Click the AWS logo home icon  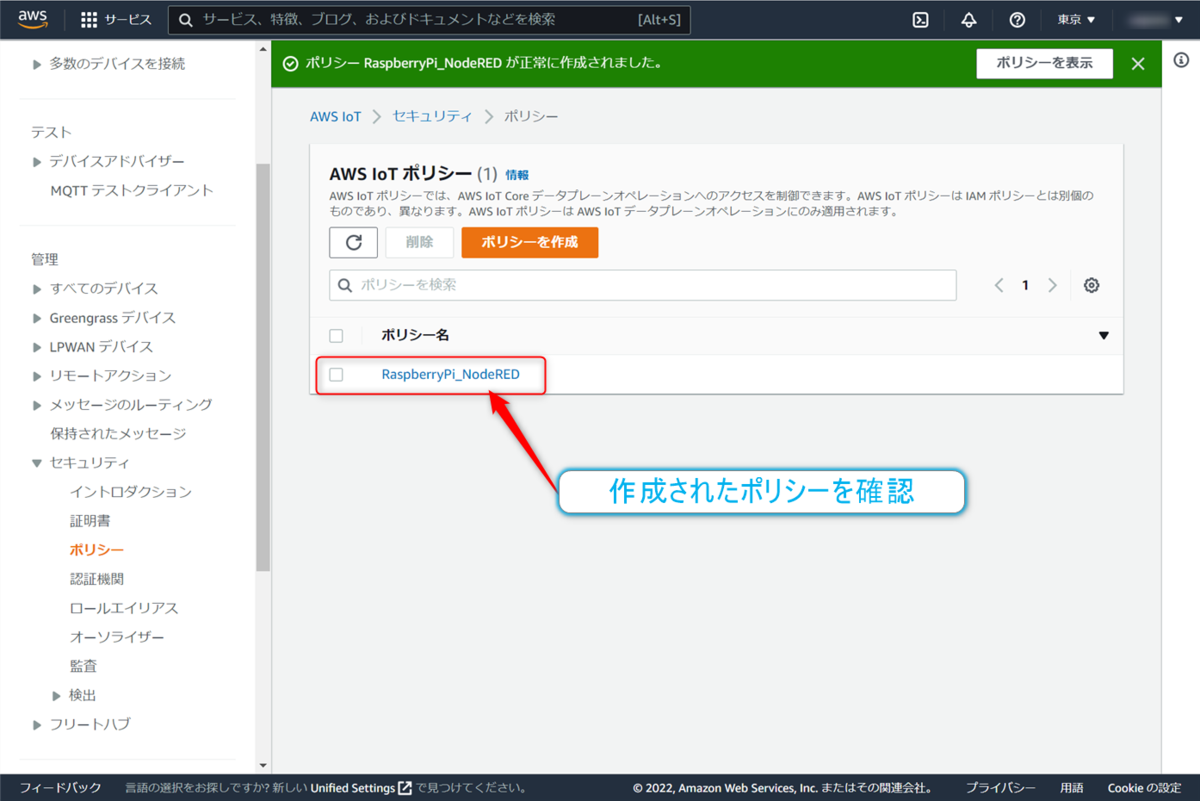pos(33,19)
